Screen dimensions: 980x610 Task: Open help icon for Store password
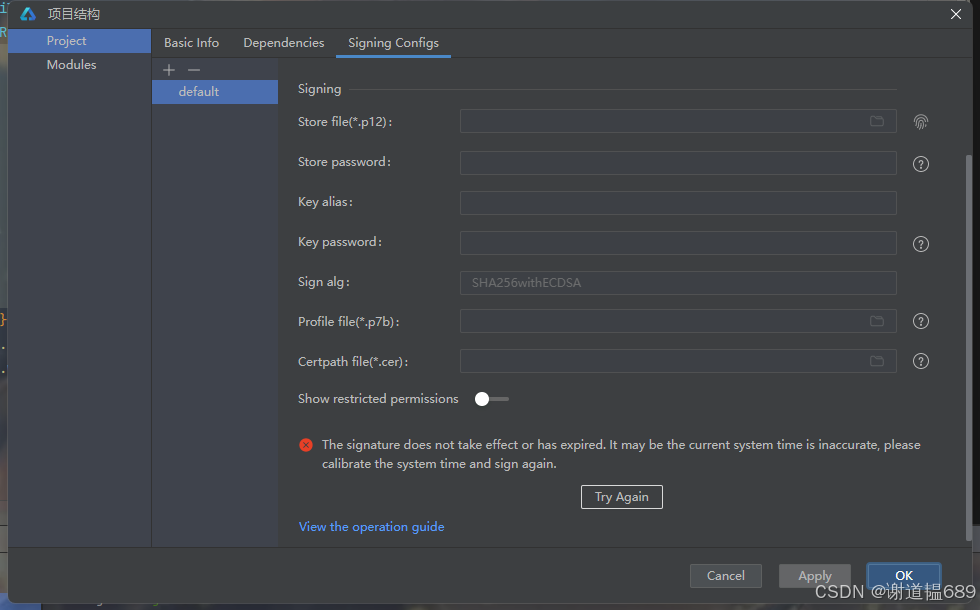[x=921, y=164]
